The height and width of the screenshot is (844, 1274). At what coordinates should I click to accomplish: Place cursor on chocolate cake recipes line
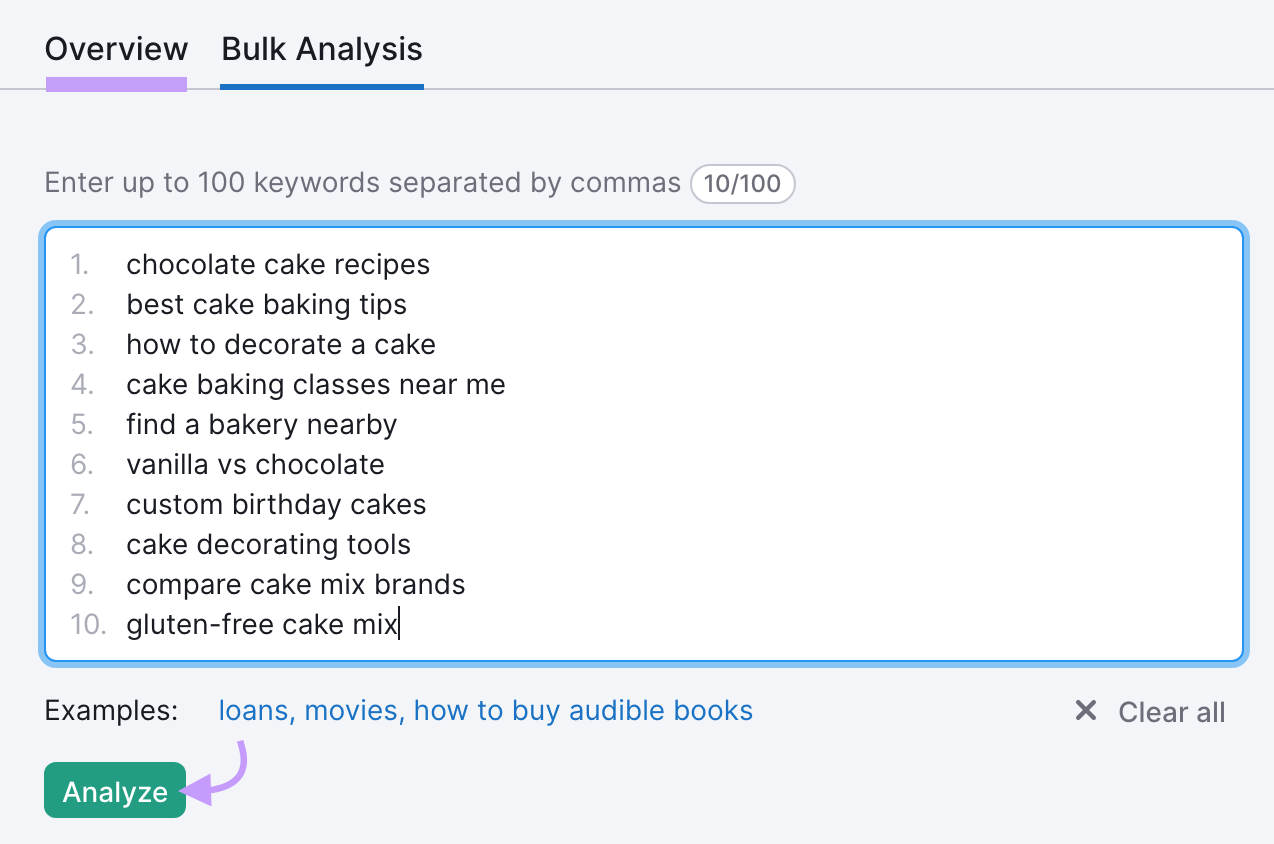point(277,264)
